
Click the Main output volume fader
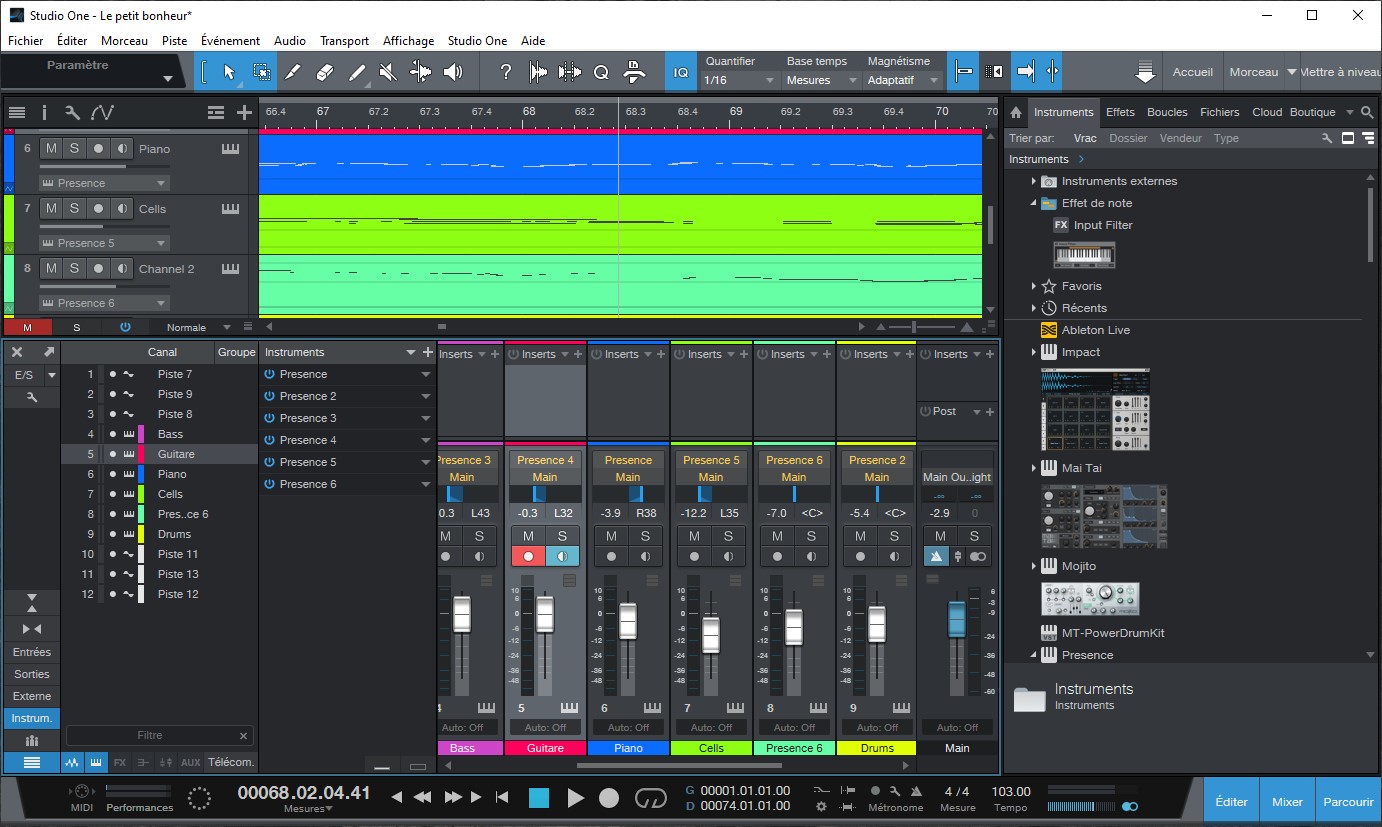[x=956, y=619]
